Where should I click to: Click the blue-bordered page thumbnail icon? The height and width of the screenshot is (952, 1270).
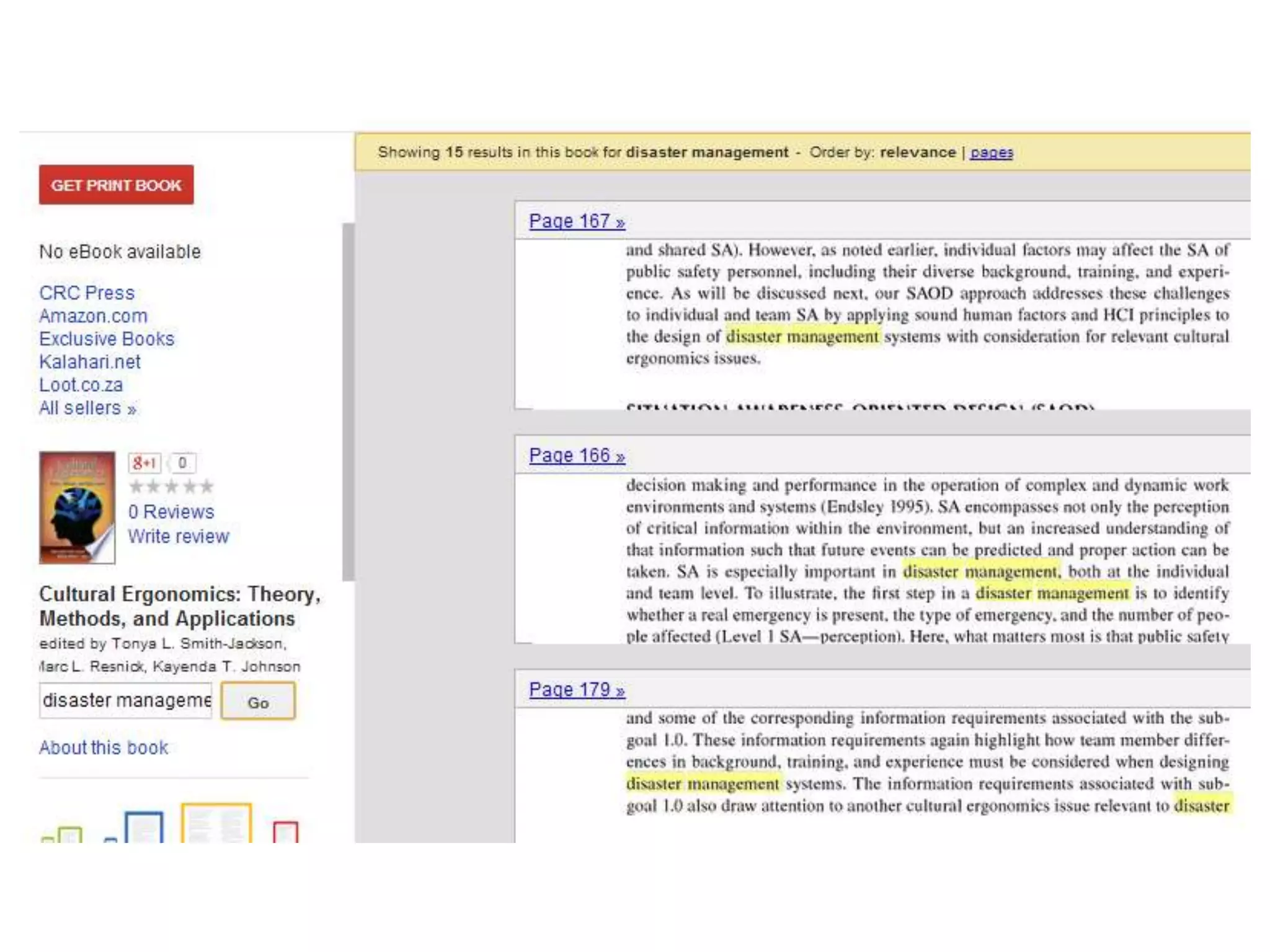[x=144, y=827]
